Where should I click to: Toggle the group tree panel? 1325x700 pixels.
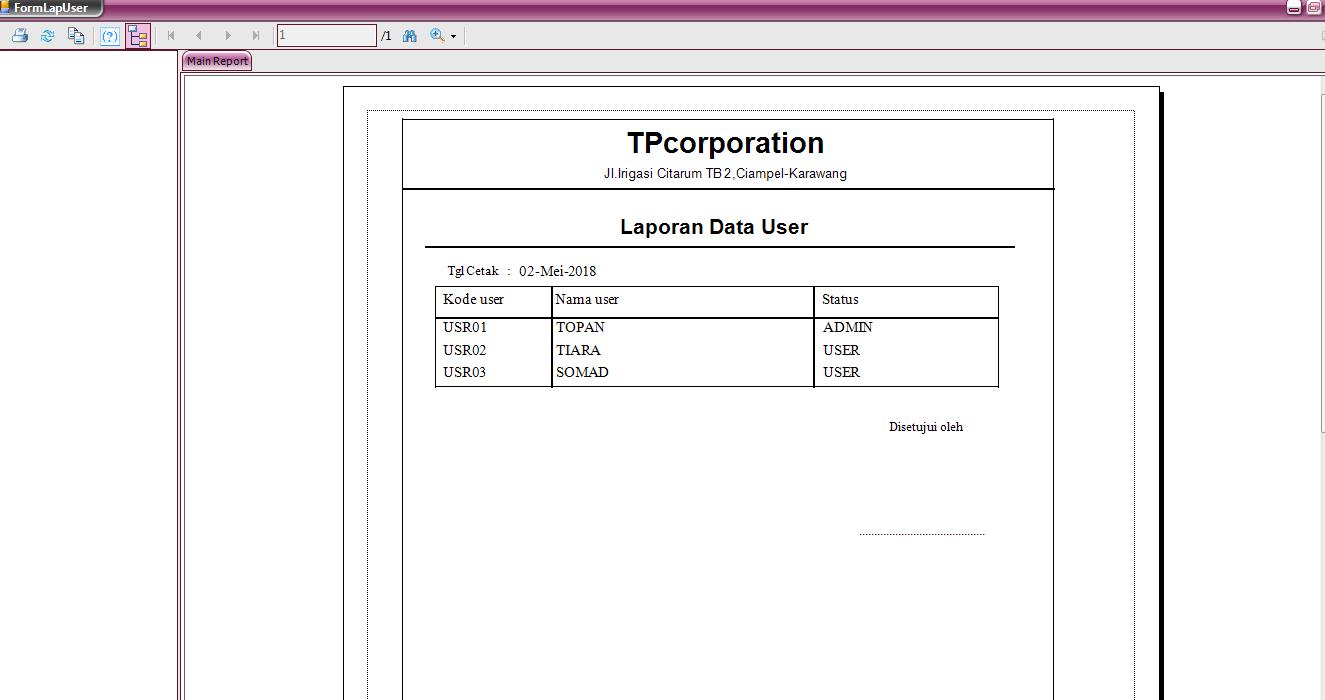coord(138,35)
